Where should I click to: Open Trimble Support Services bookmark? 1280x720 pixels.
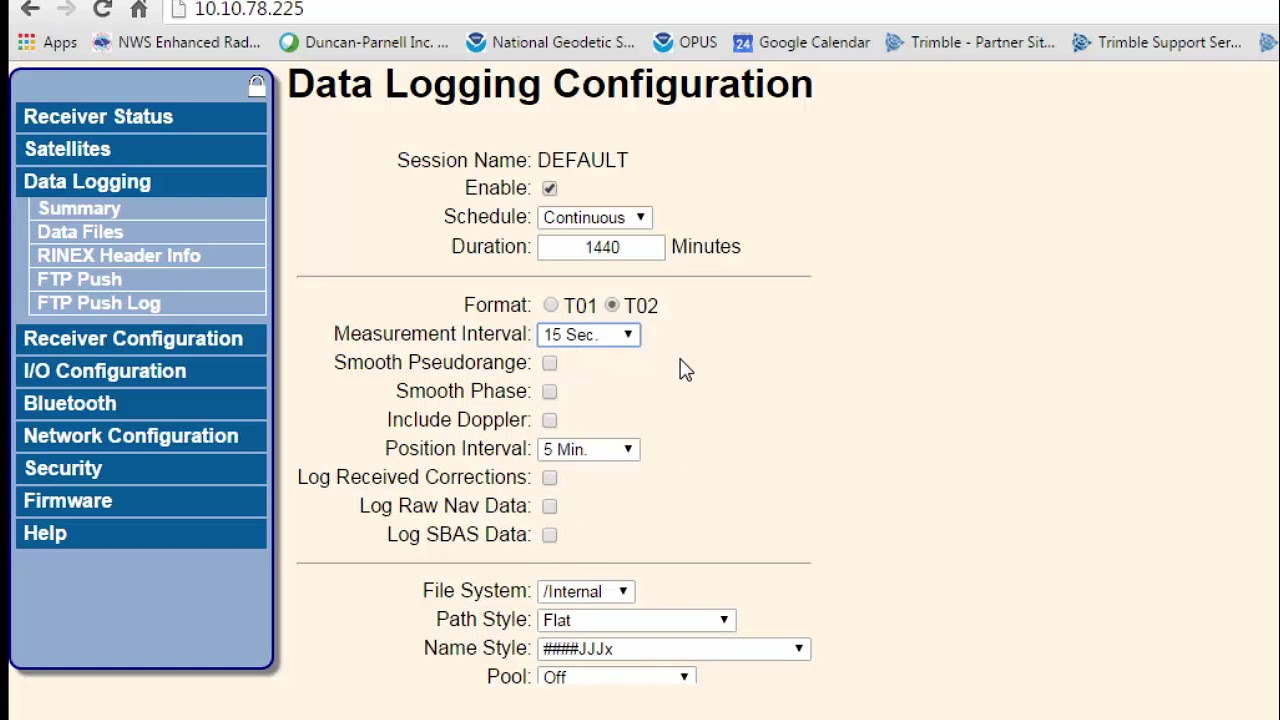pos(1156,42)
